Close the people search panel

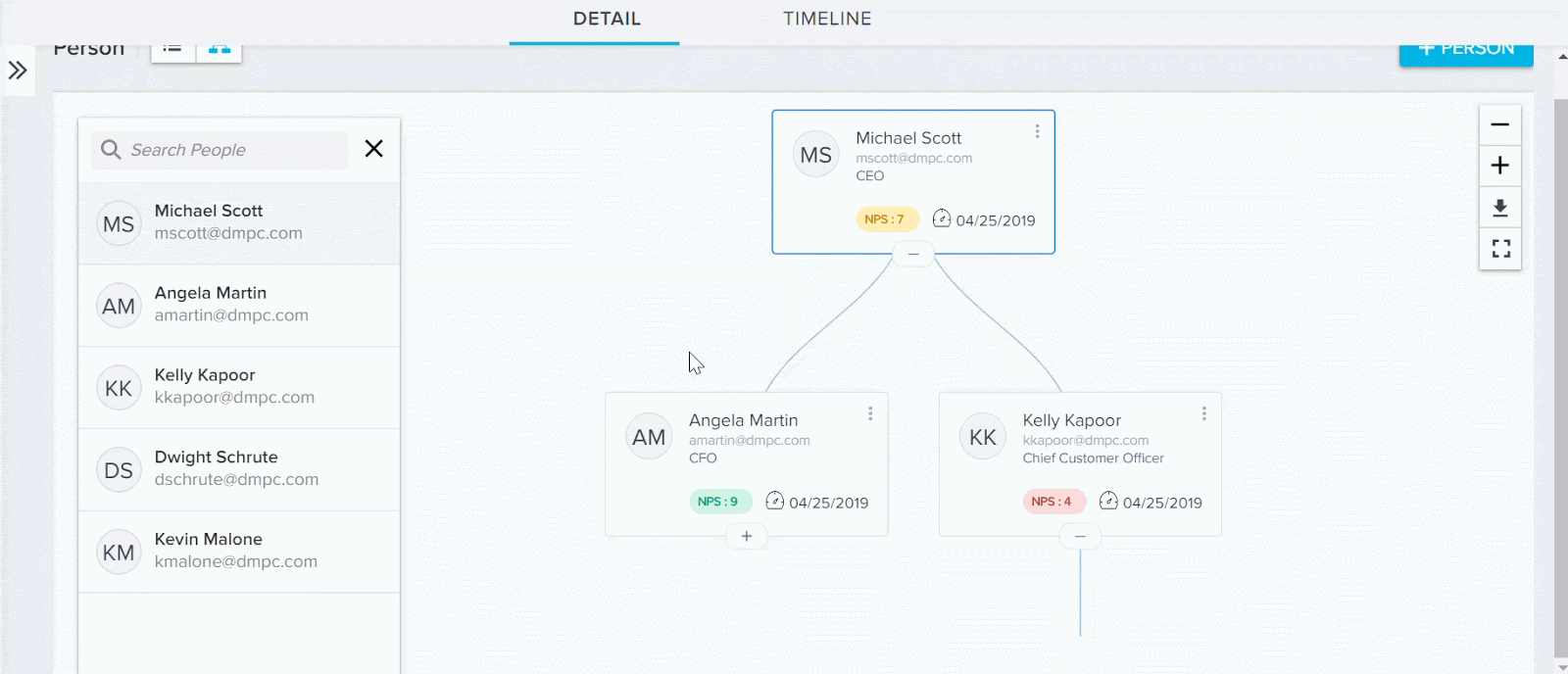373,149
